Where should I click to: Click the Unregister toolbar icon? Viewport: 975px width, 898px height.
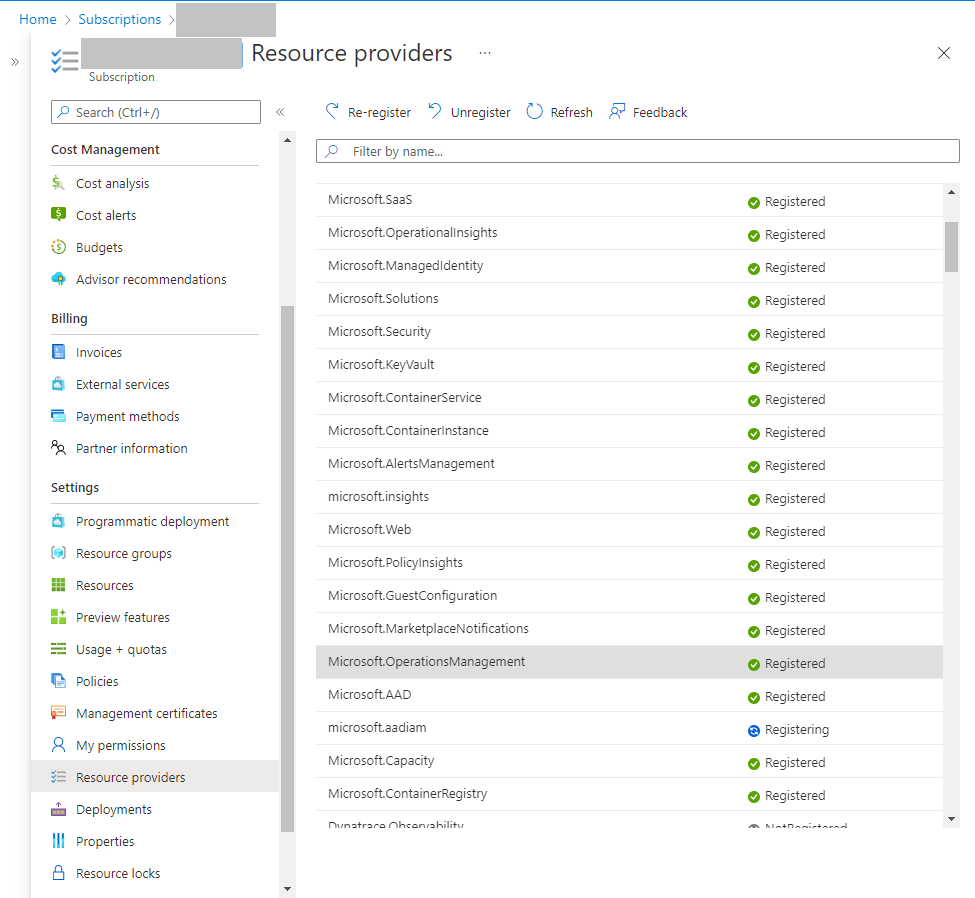[x=435, y=112]
